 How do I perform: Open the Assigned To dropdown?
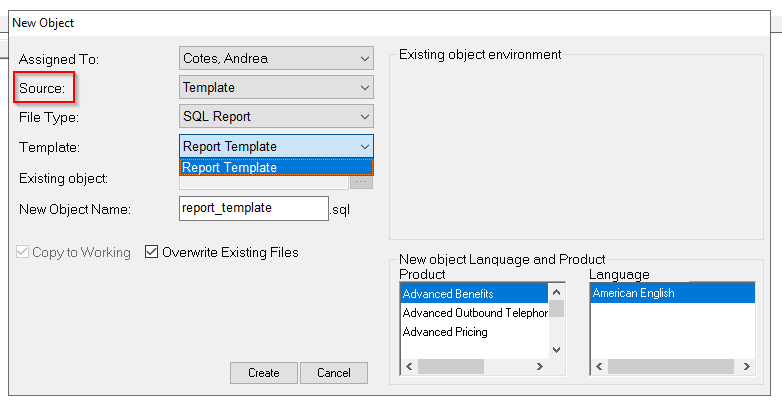(x=363, y=59)
